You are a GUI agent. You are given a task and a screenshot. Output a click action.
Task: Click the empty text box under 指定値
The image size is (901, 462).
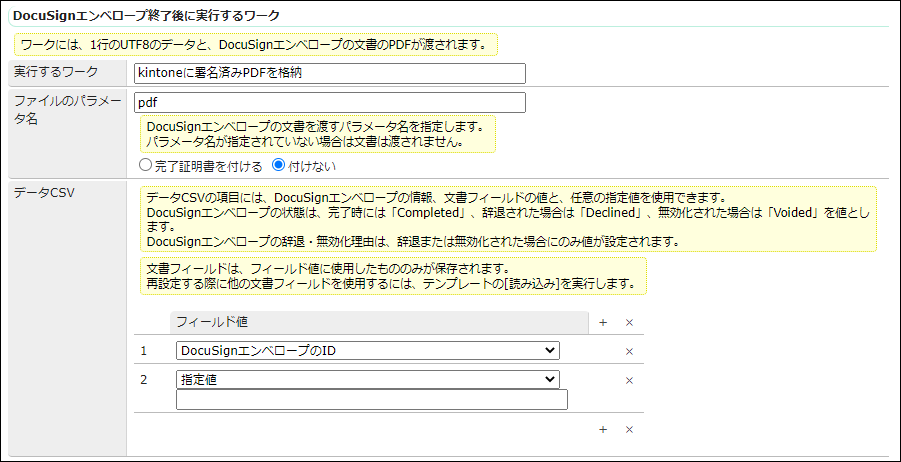371,400
